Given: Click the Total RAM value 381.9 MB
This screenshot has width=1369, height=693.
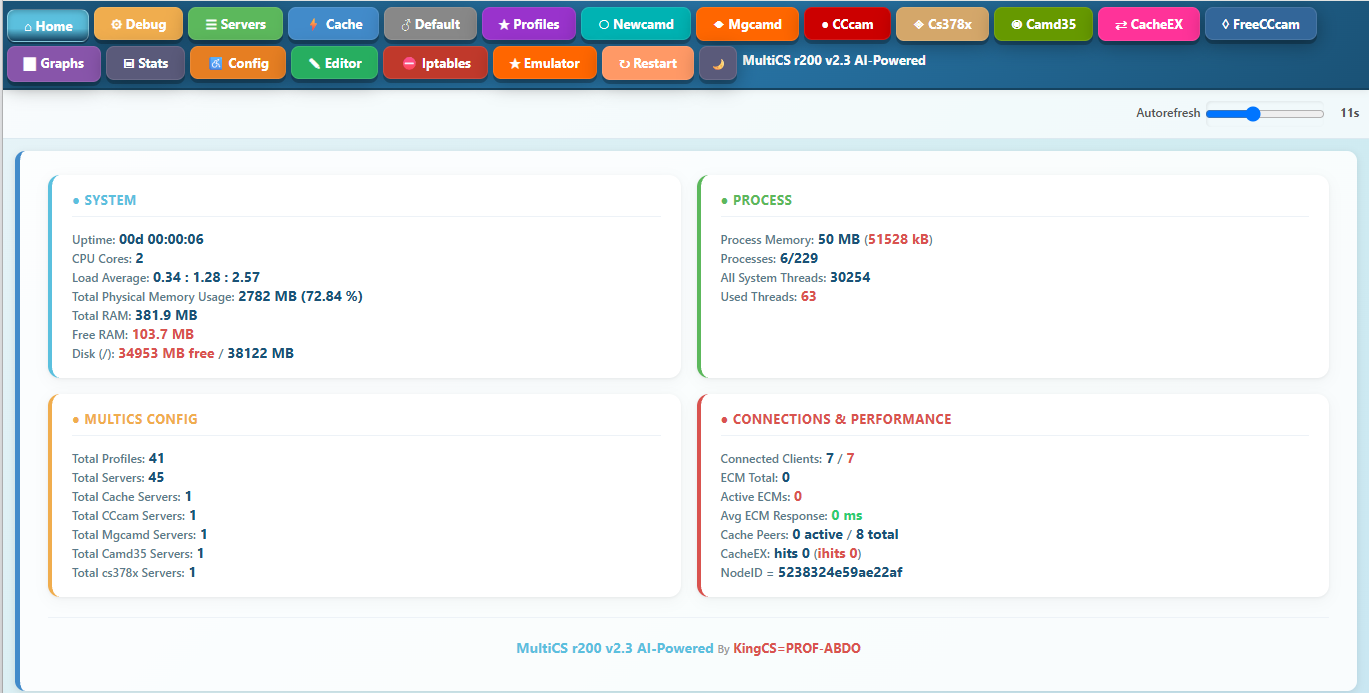Looking at the screenshot, I should 166,315.
